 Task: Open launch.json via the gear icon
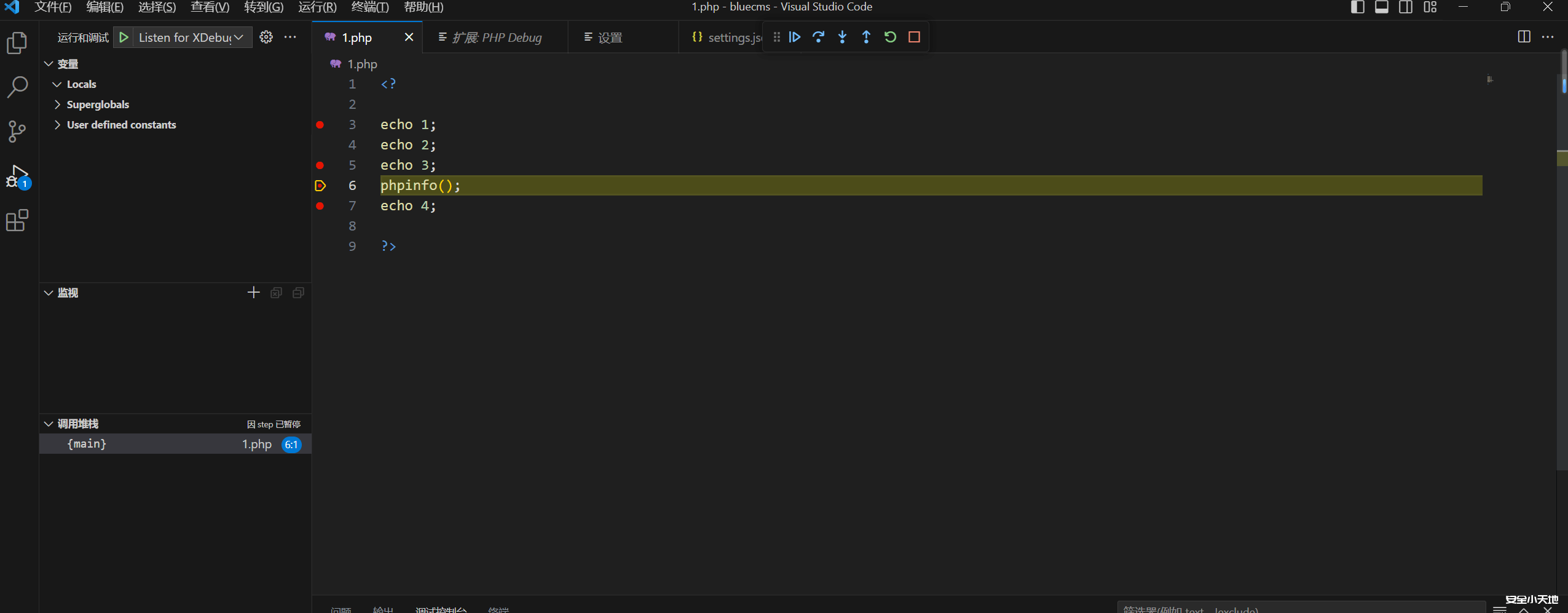266,37
